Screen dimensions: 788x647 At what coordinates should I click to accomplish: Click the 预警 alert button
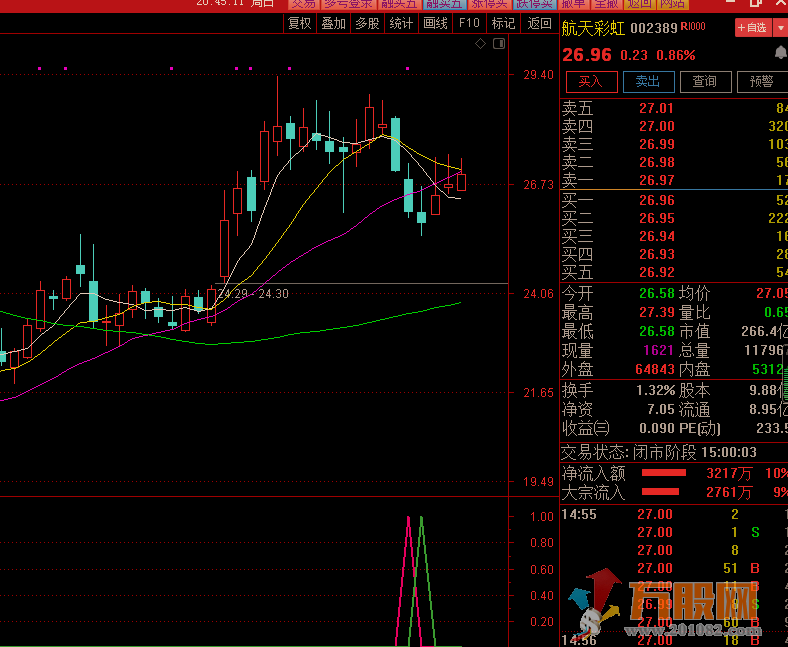pos(762,81)
